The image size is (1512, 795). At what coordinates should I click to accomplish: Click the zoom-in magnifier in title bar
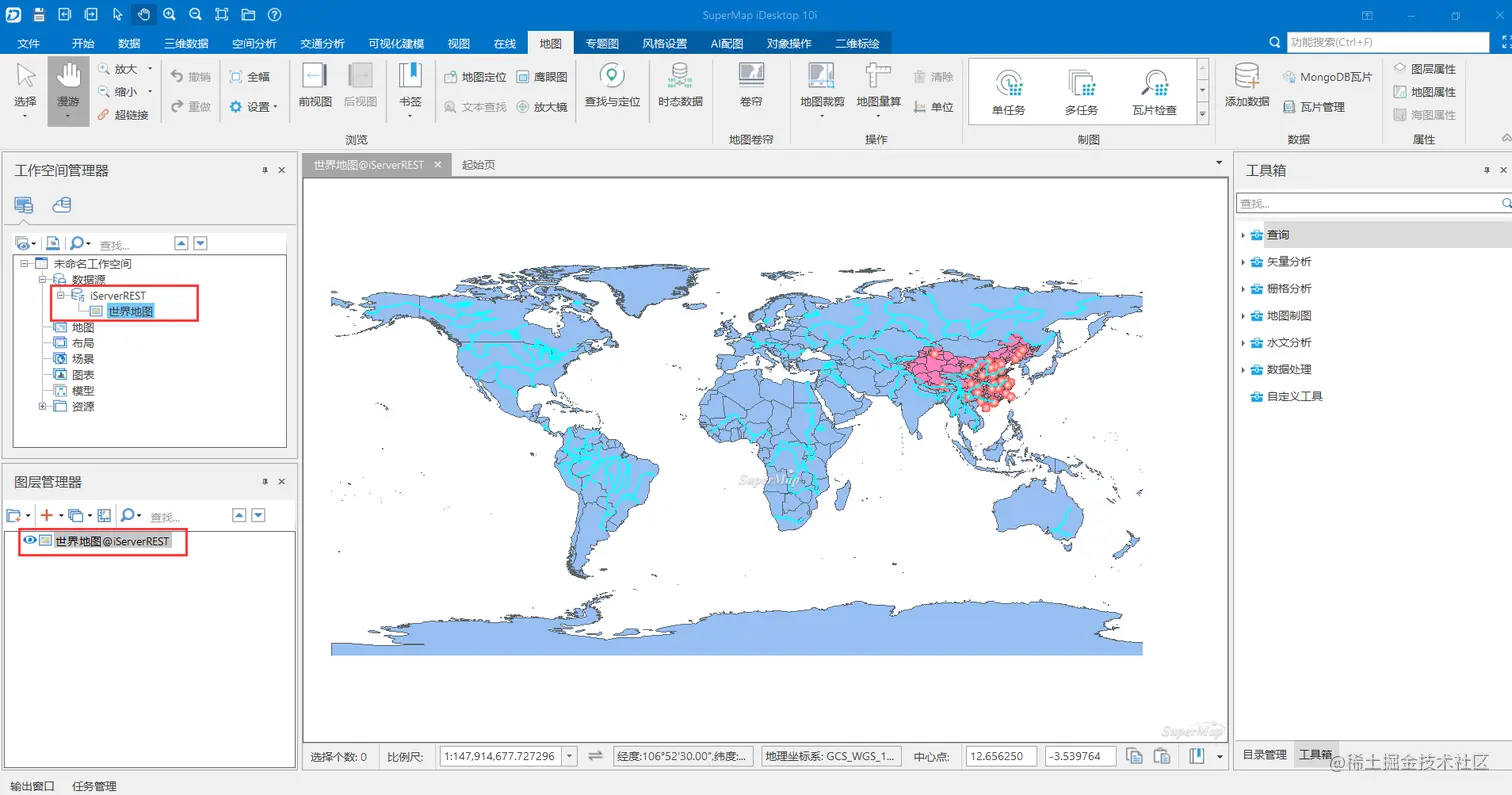tap(170, 15)
